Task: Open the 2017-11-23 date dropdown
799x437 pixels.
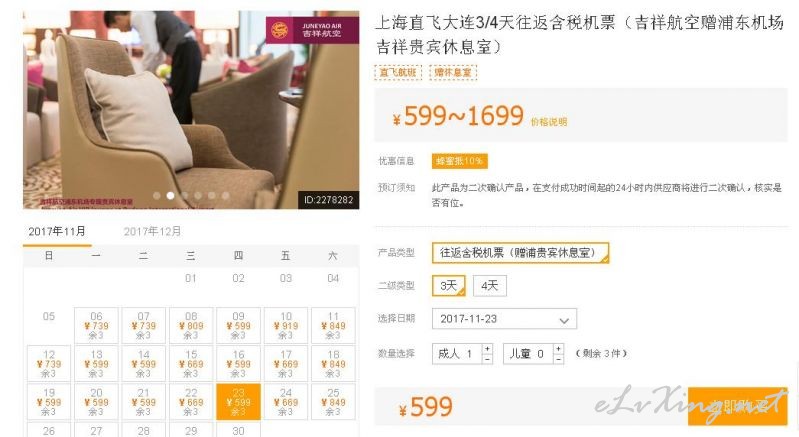Action: tap(504, 319)
